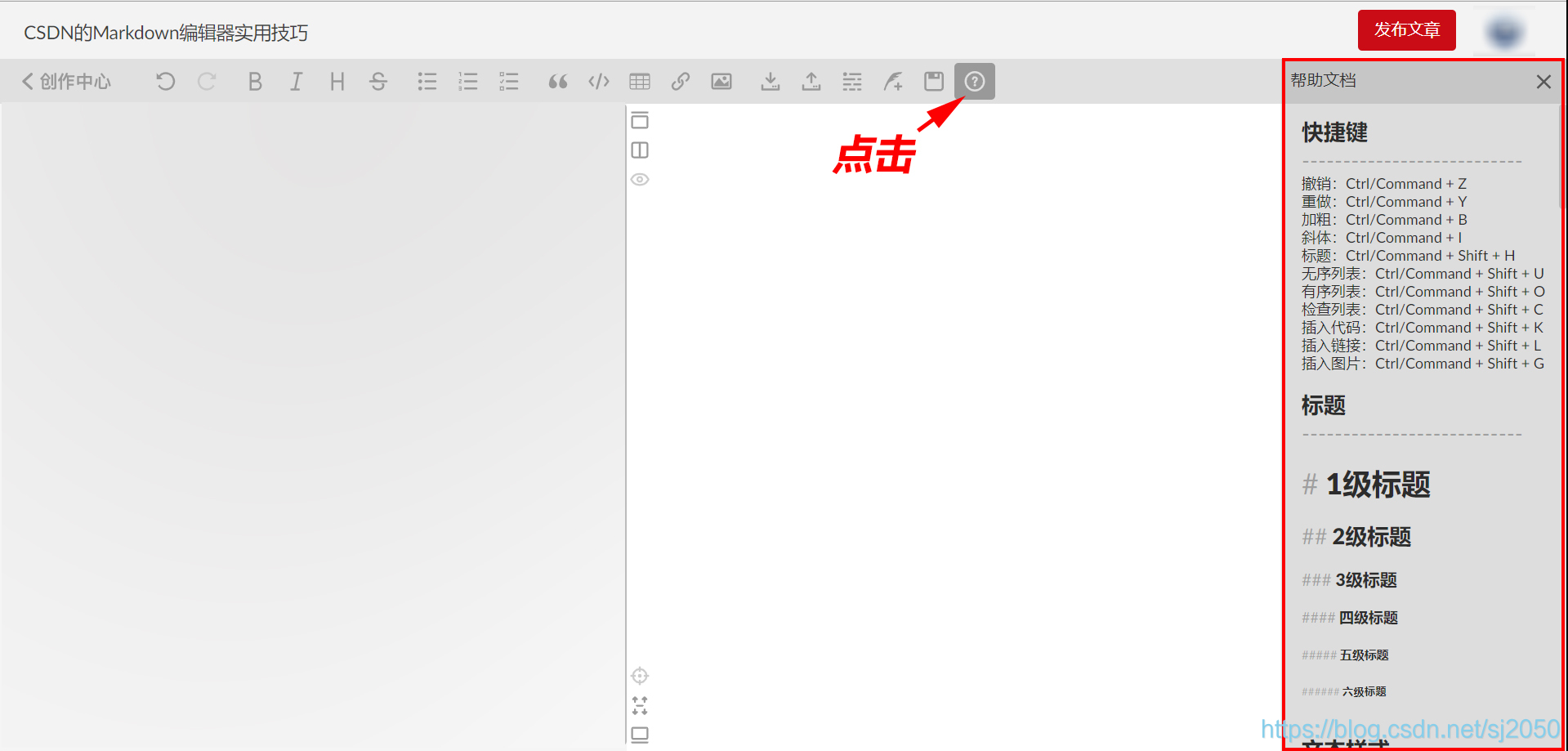1568x751 pixels.
Task: Click the floppy disk save icon
Action: (934, 82)
